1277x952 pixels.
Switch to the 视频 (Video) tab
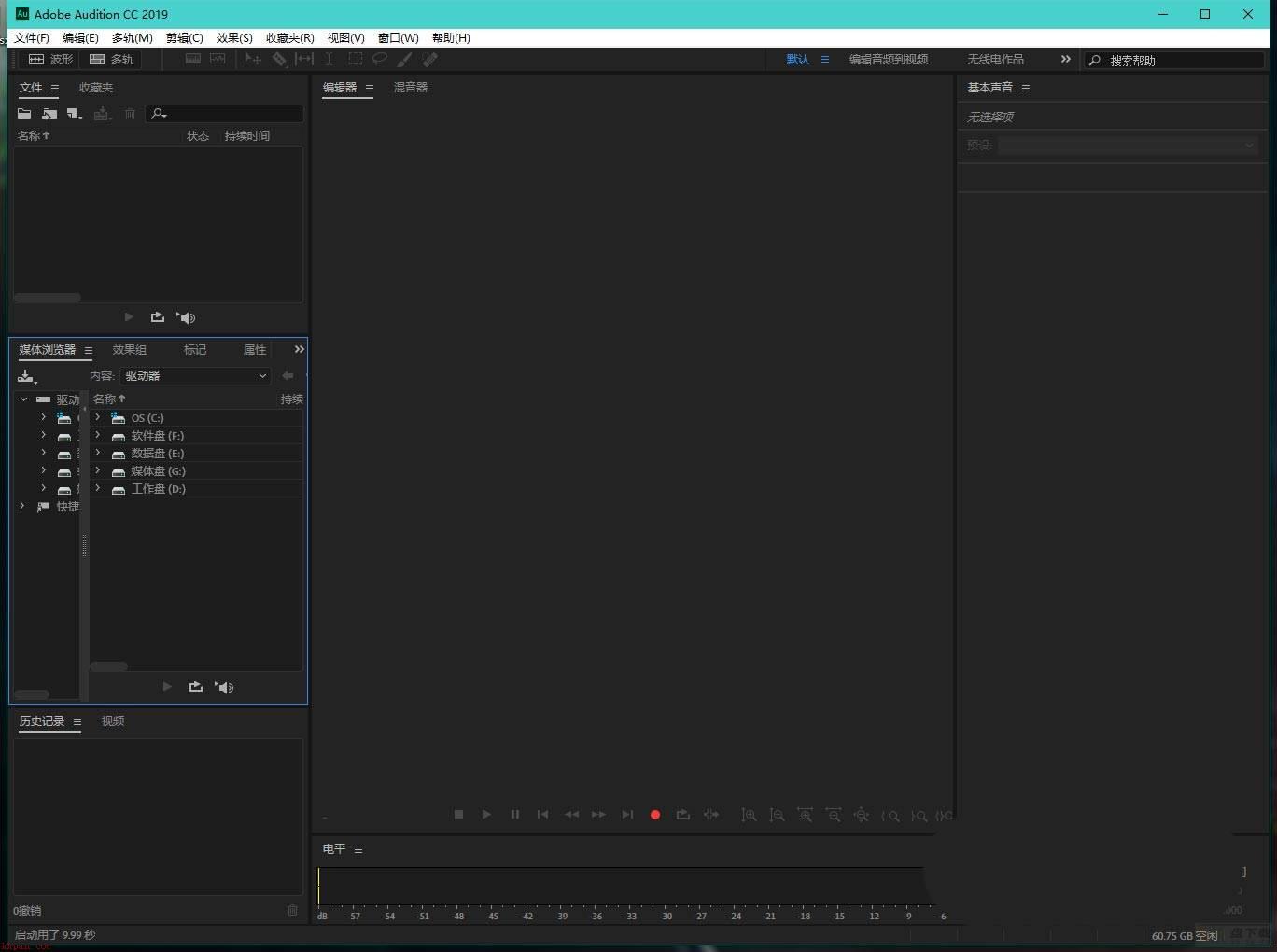(113, 721)
